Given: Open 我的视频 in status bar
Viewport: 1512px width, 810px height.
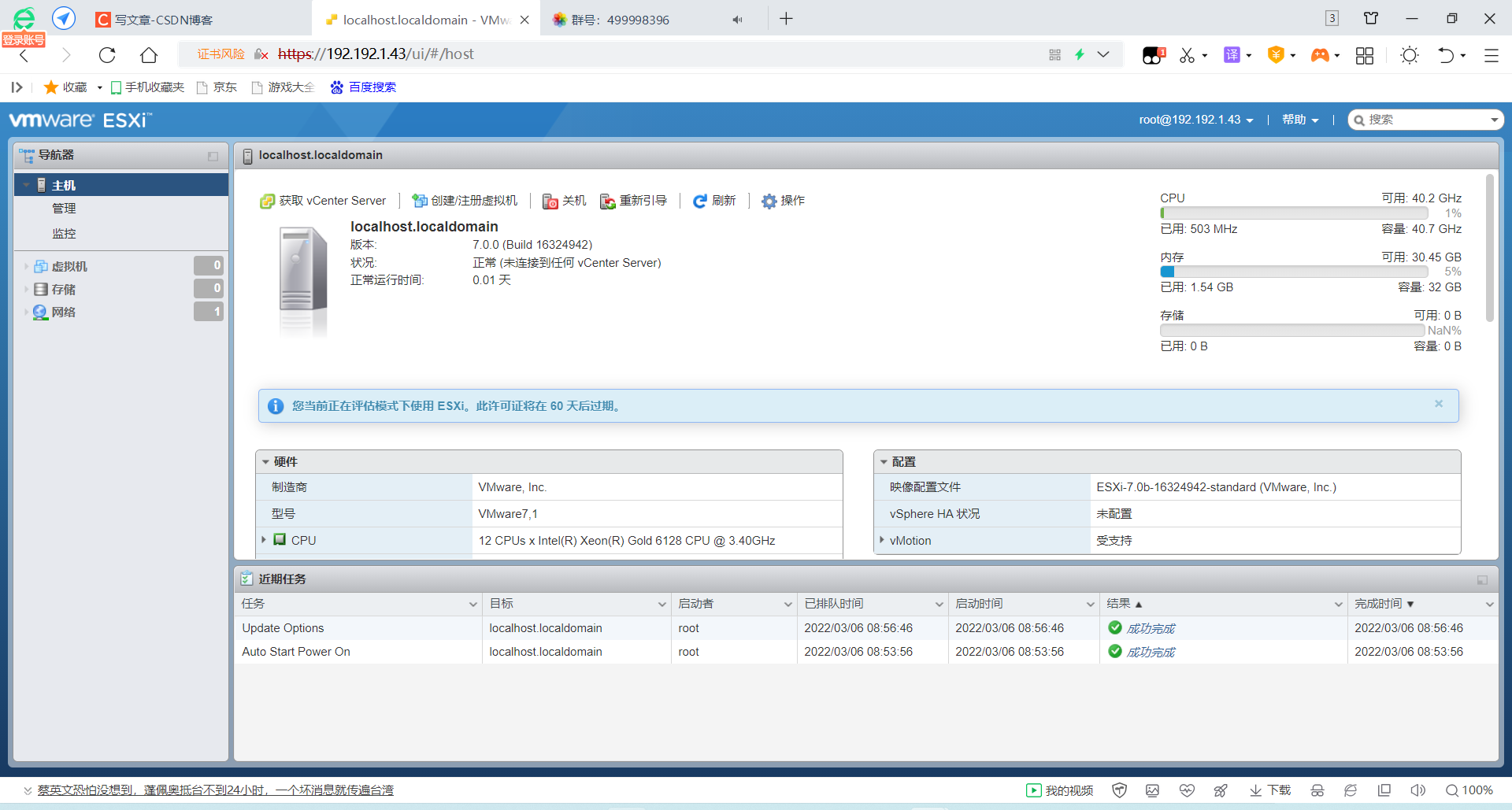Looking at the screenshot, I should (1059, 790).
